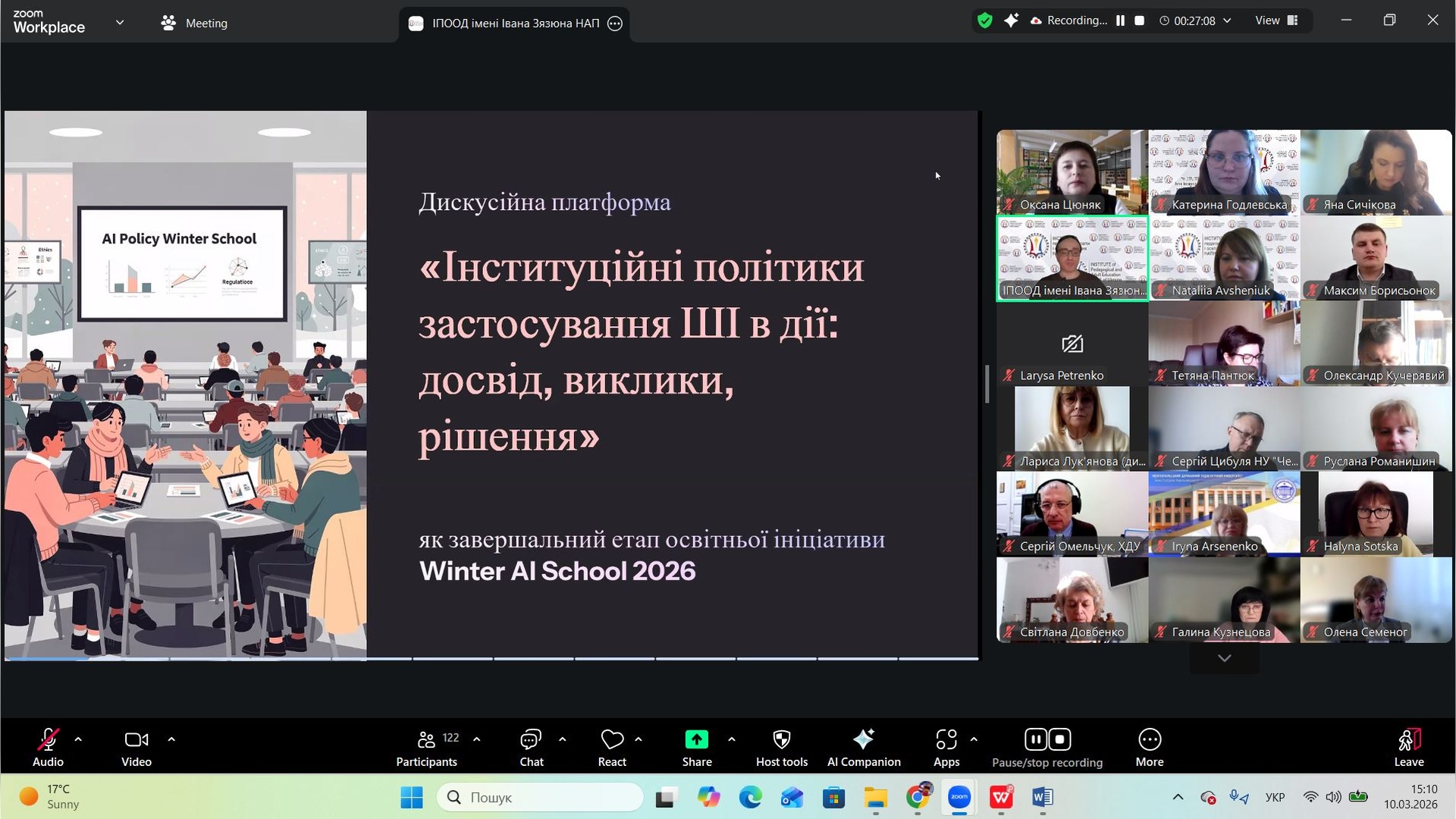Open the React emoji menu
This screenshot has width=1456, height=819.
(x=611, y=747)
